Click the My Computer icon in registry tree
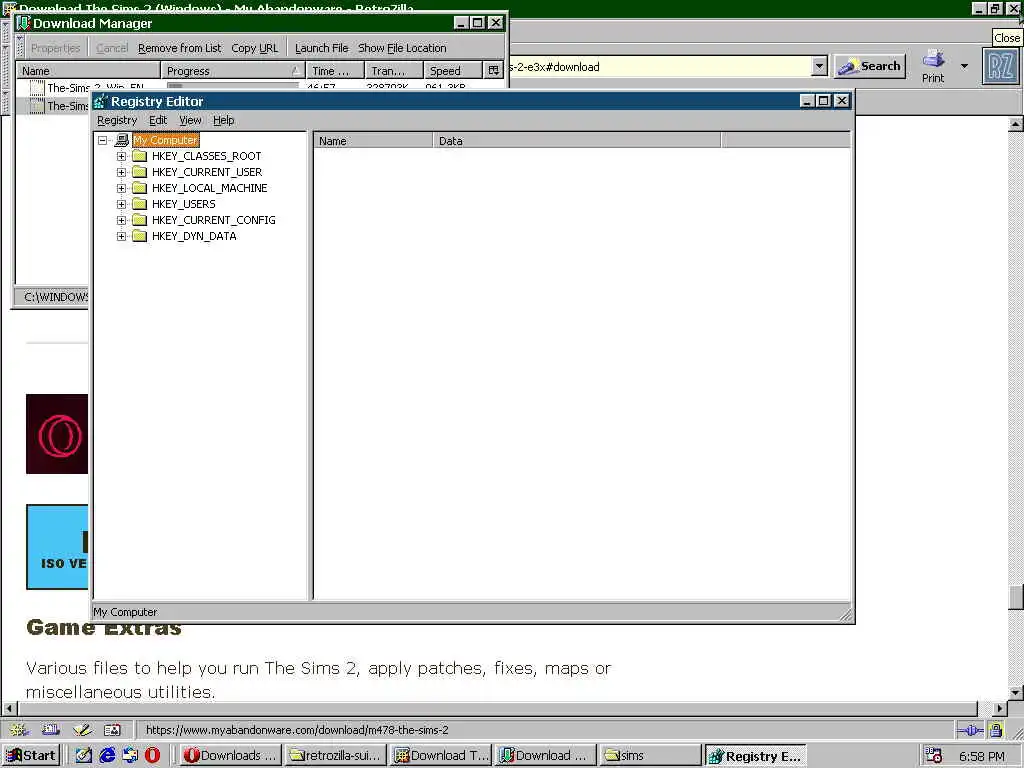 (121, 140)
